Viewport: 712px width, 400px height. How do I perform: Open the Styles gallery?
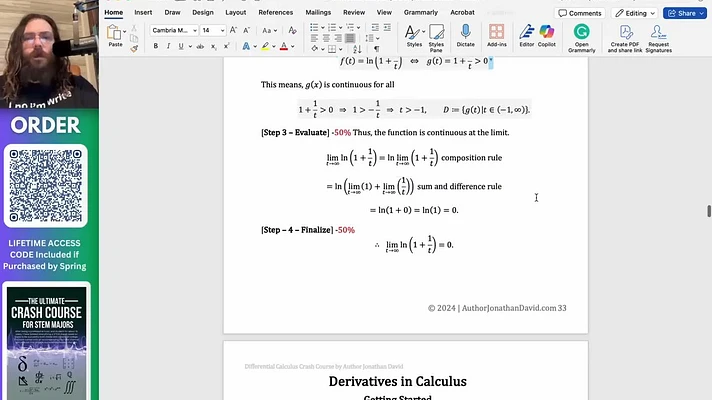coord(414,36)
